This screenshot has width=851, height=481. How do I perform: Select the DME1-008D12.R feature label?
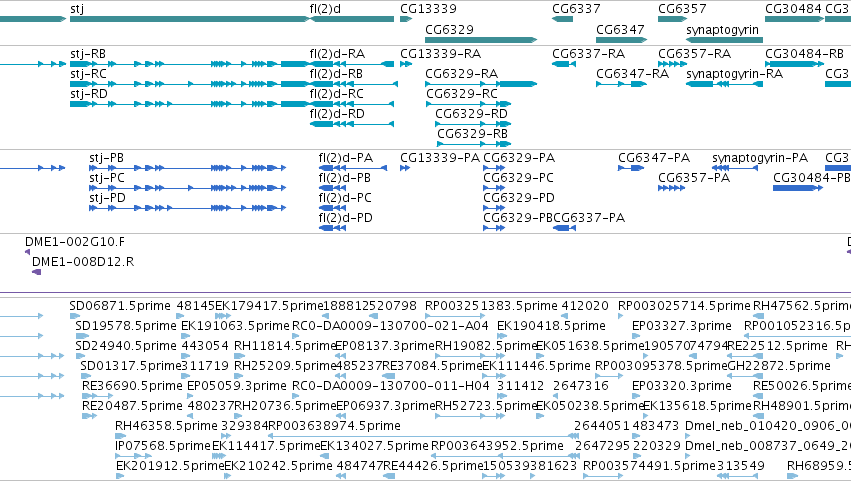pos(83,262)
